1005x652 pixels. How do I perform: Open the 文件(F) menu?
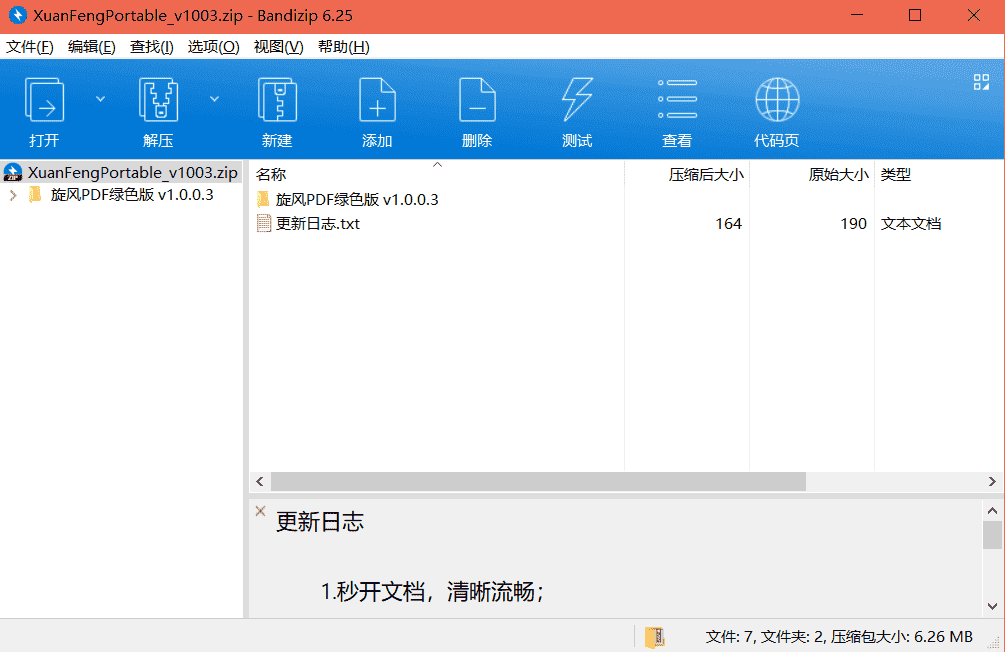pos(29,47)
